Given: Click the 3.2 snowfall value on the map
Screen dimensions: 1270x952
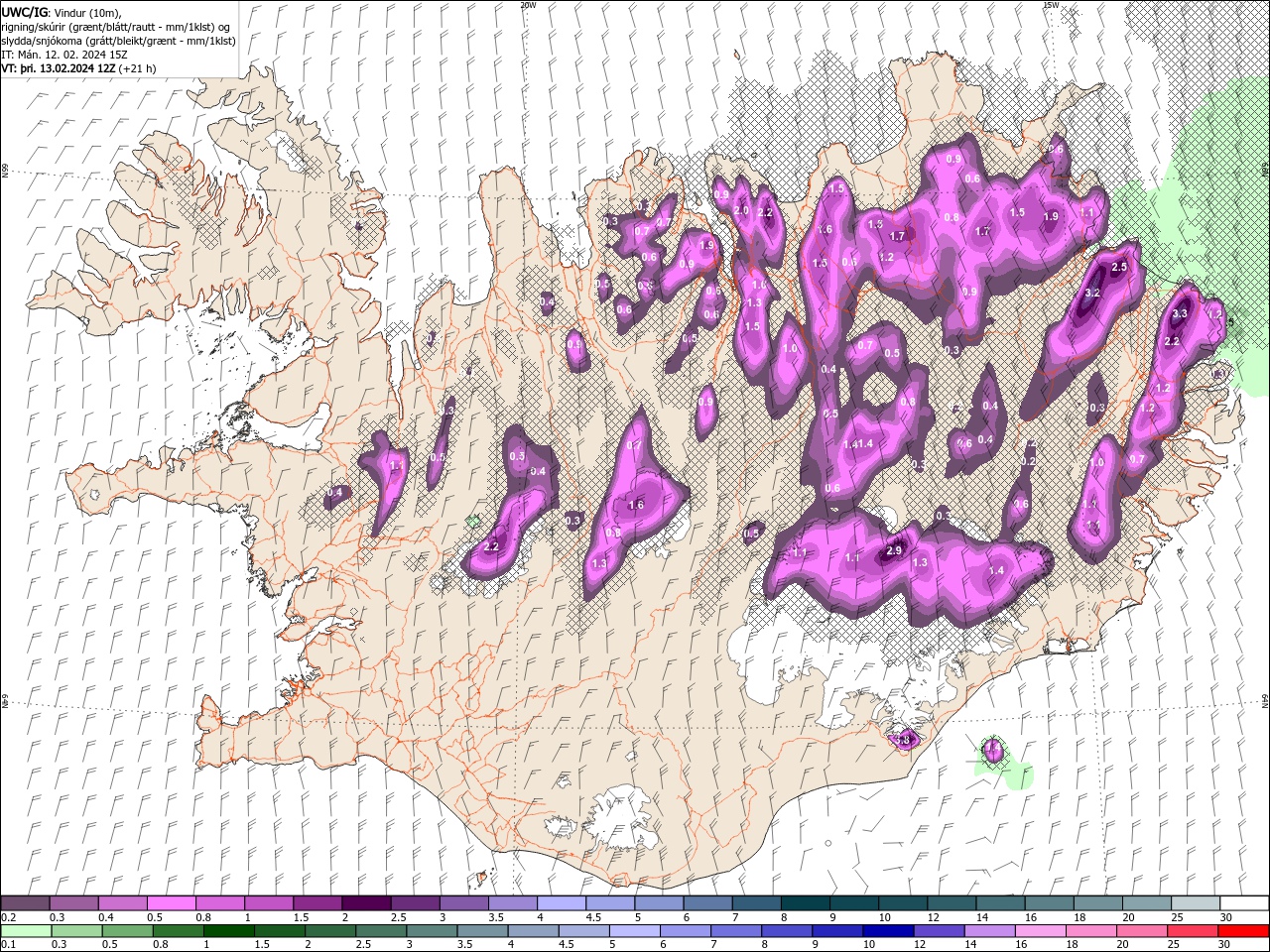Looking at the screenshot, I should click(x=1093, y=294).
